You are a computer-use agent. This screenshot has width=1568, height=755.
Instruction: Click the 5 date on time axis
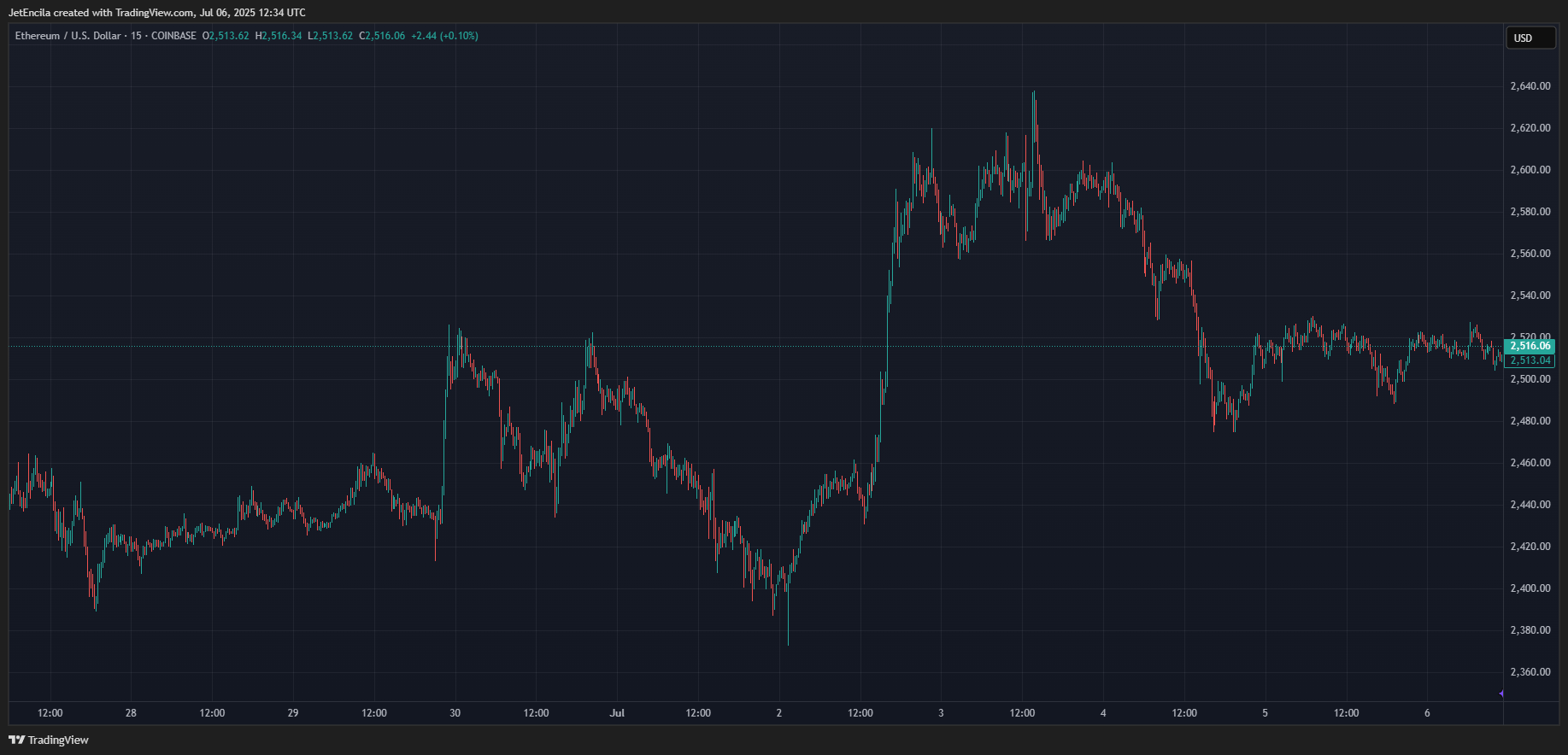point(1265,713)
